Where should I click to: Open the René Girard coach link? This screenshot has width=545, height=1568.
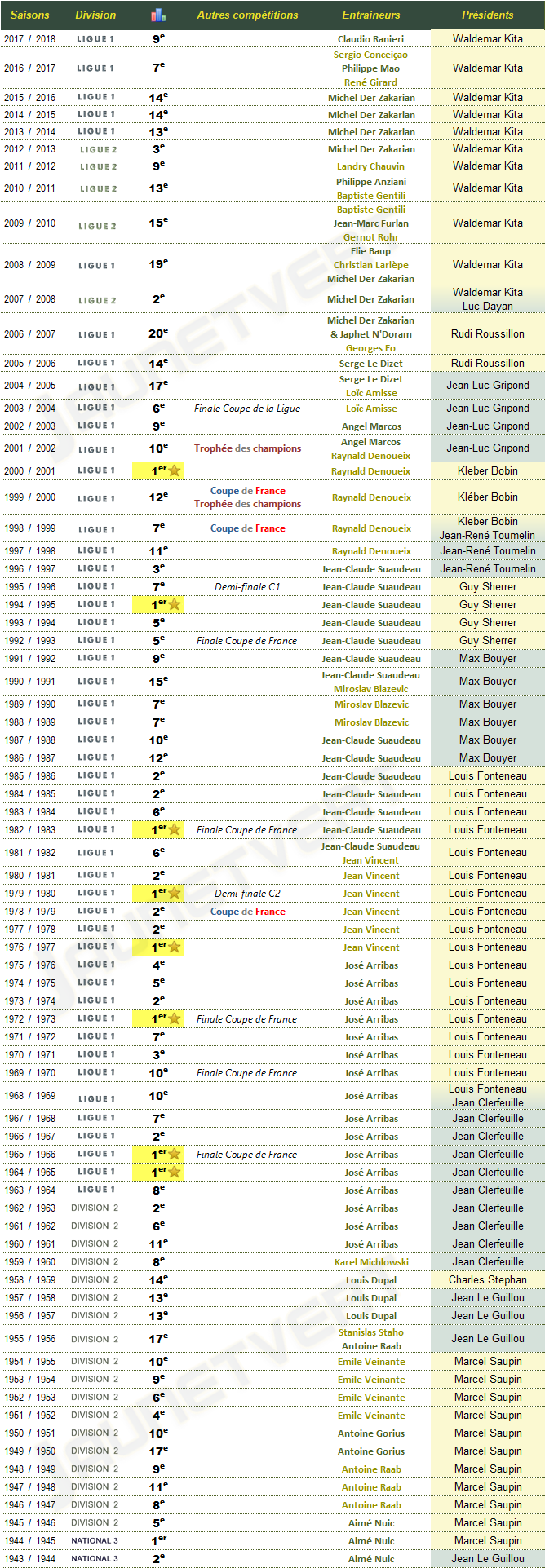[371, 82]
